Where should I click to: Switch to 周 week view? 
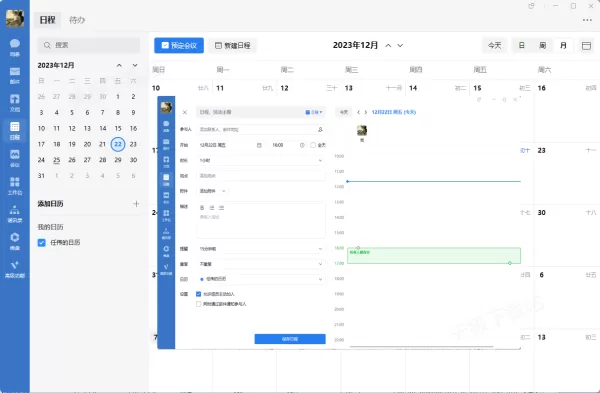(542, 46)
